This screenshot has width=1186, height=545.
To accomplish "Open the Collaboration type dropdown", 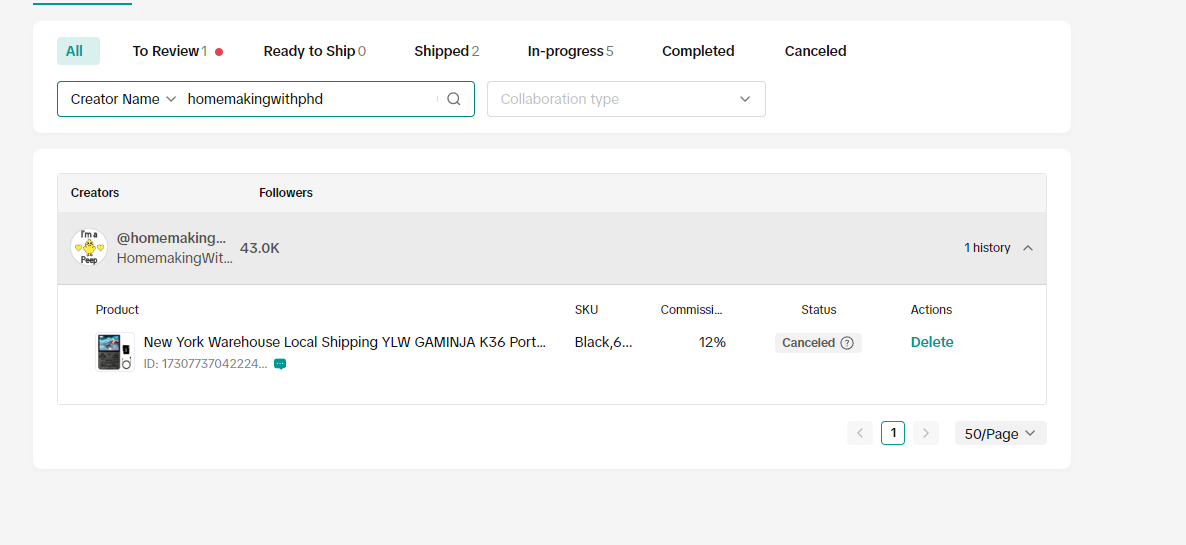I will (x=626, y=99).
